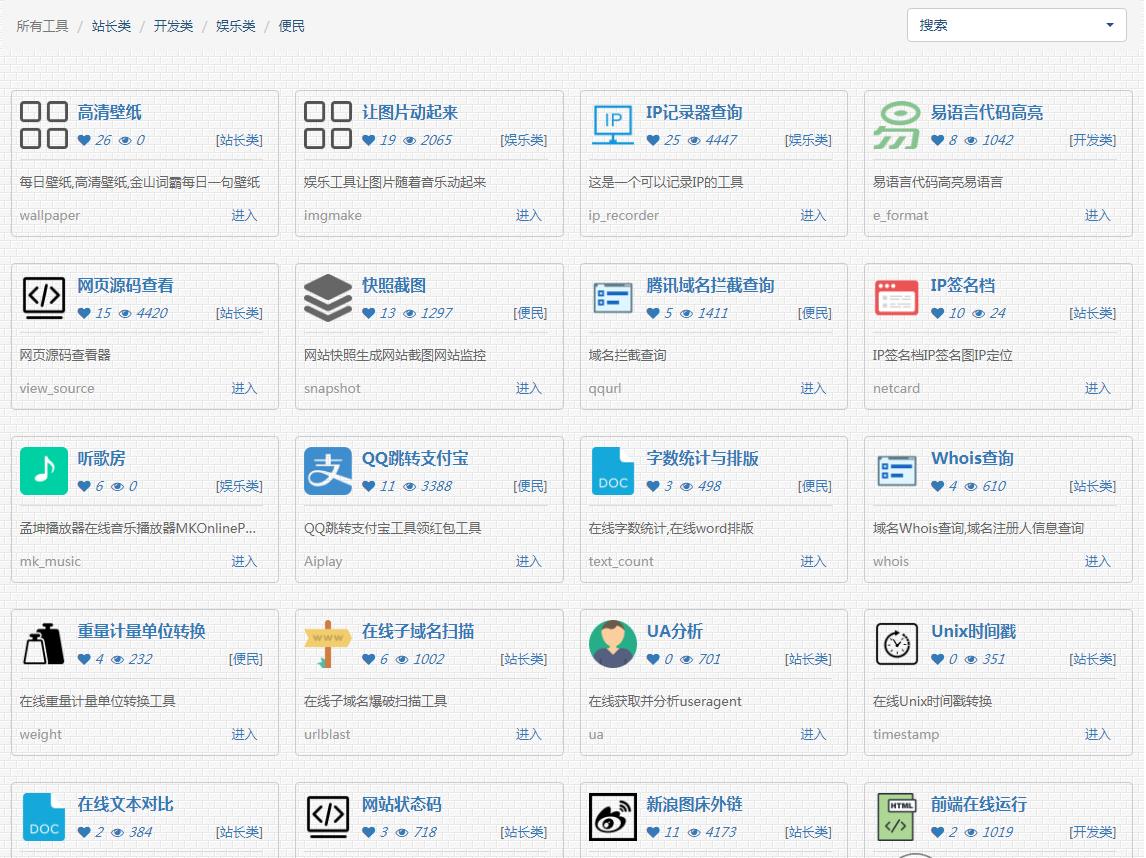Click the [娱乐类] tag on 听歌房
Screen dimensions: 1146x858
(239, 487)
